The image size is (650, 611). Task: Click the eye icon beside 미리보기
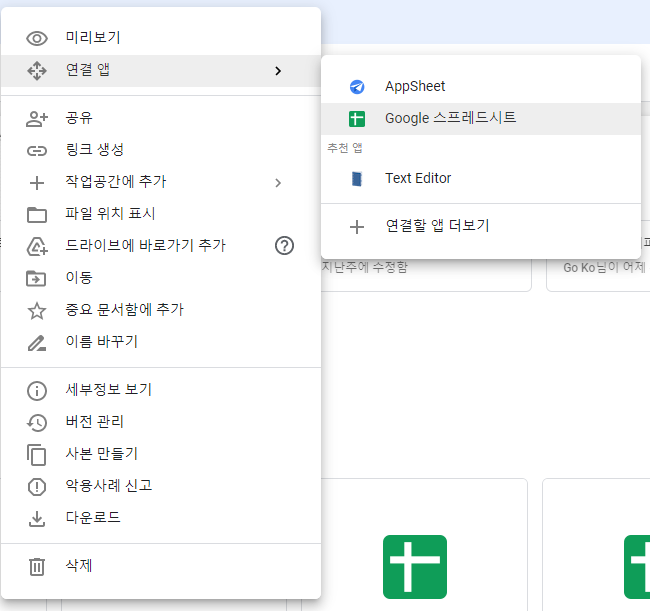[37, 38]
